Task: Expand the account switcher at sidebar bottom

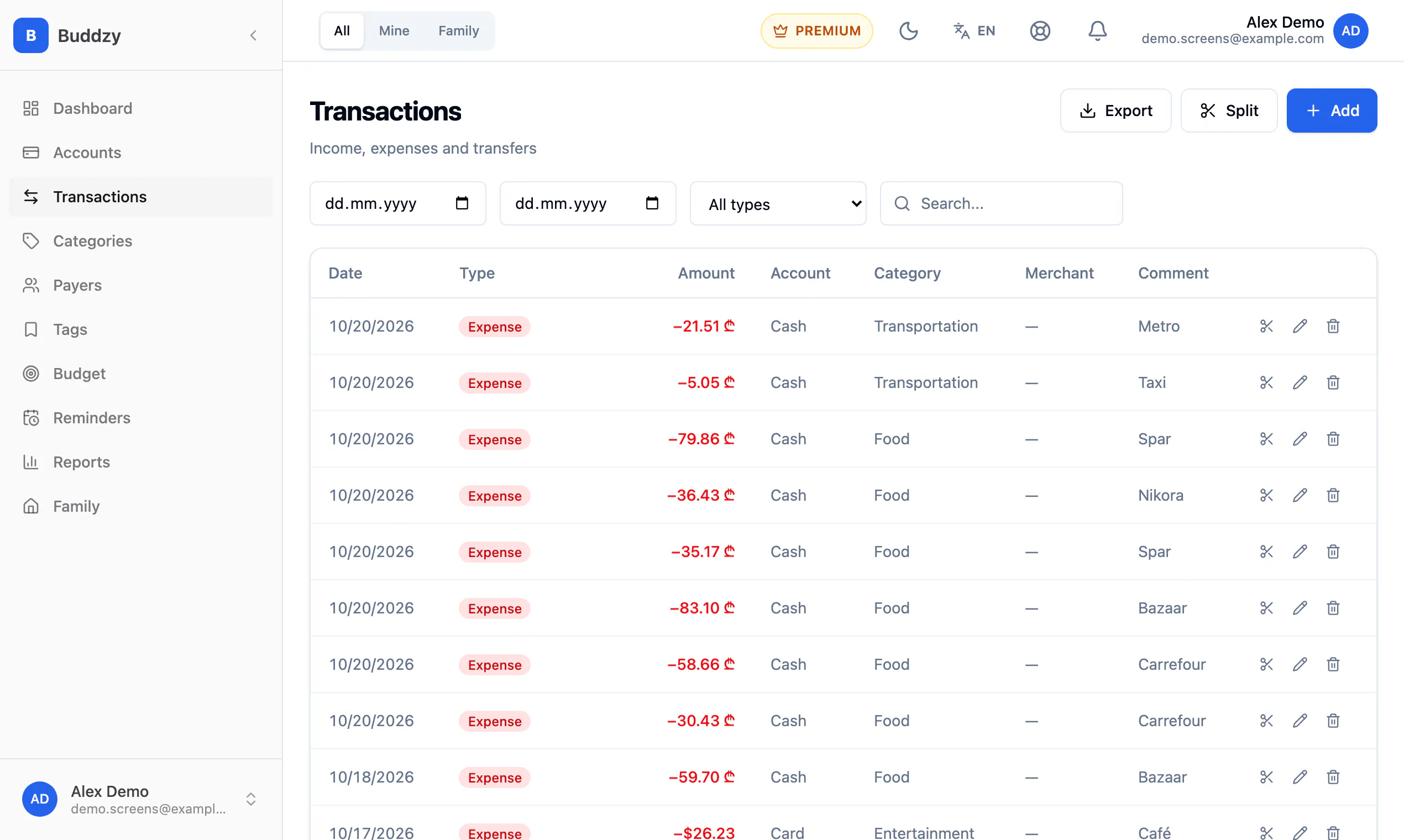Action: point(251,799)
